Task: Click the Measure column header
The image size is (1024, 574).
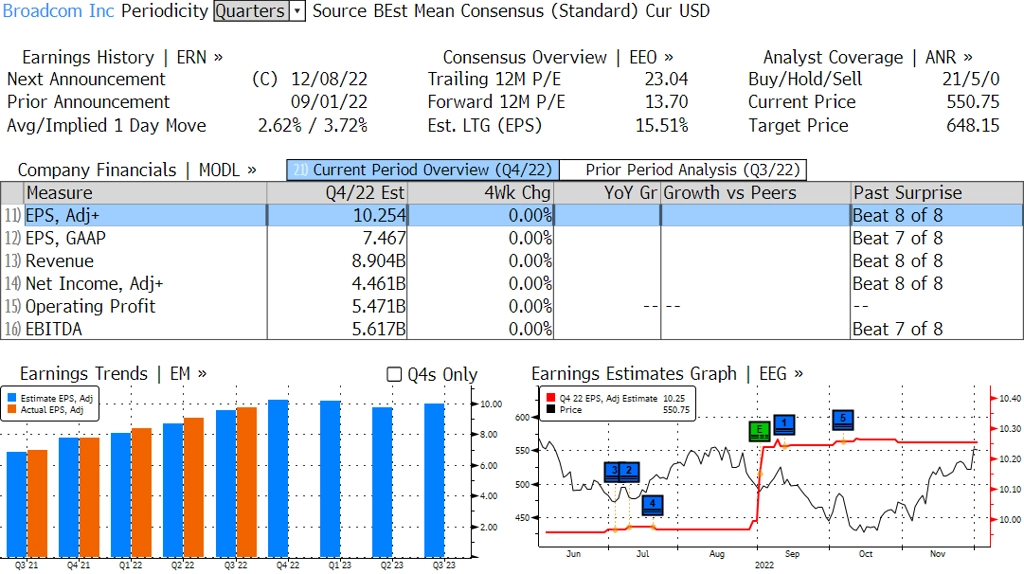Action: [146, 193]
